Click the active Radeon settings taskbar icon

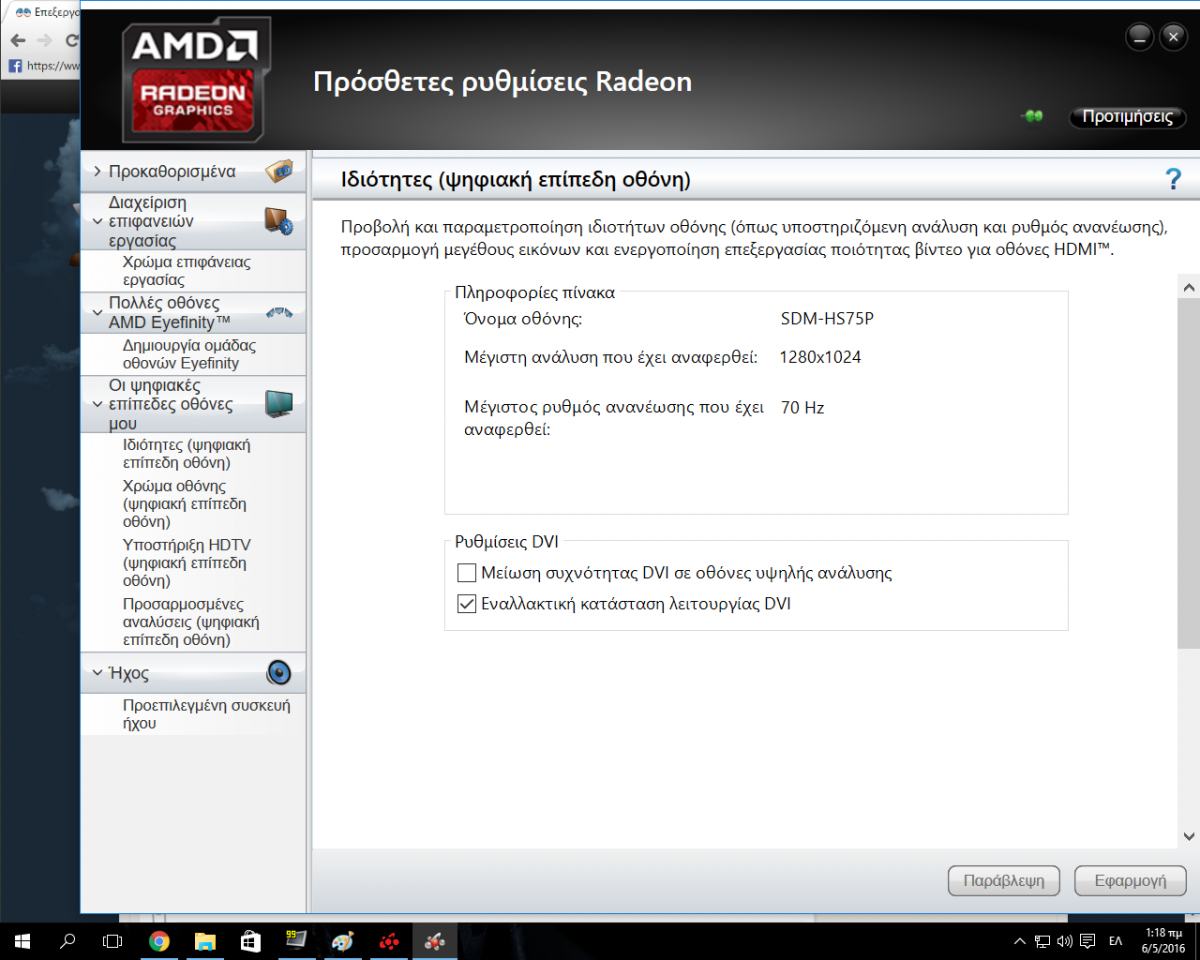435,941
